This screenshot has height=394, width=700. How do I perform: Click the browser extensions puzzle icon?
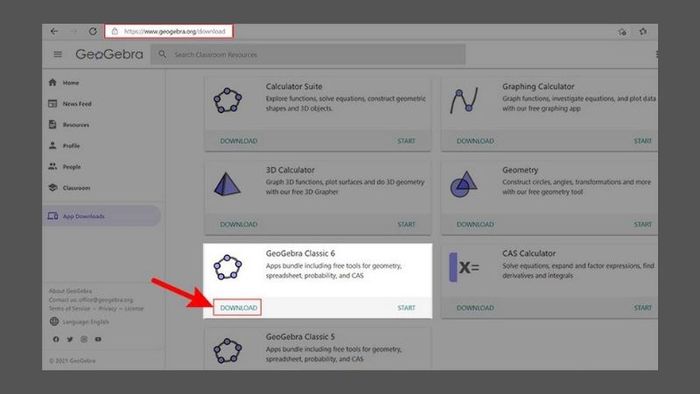pyautogui.click(x=643, y=32)
